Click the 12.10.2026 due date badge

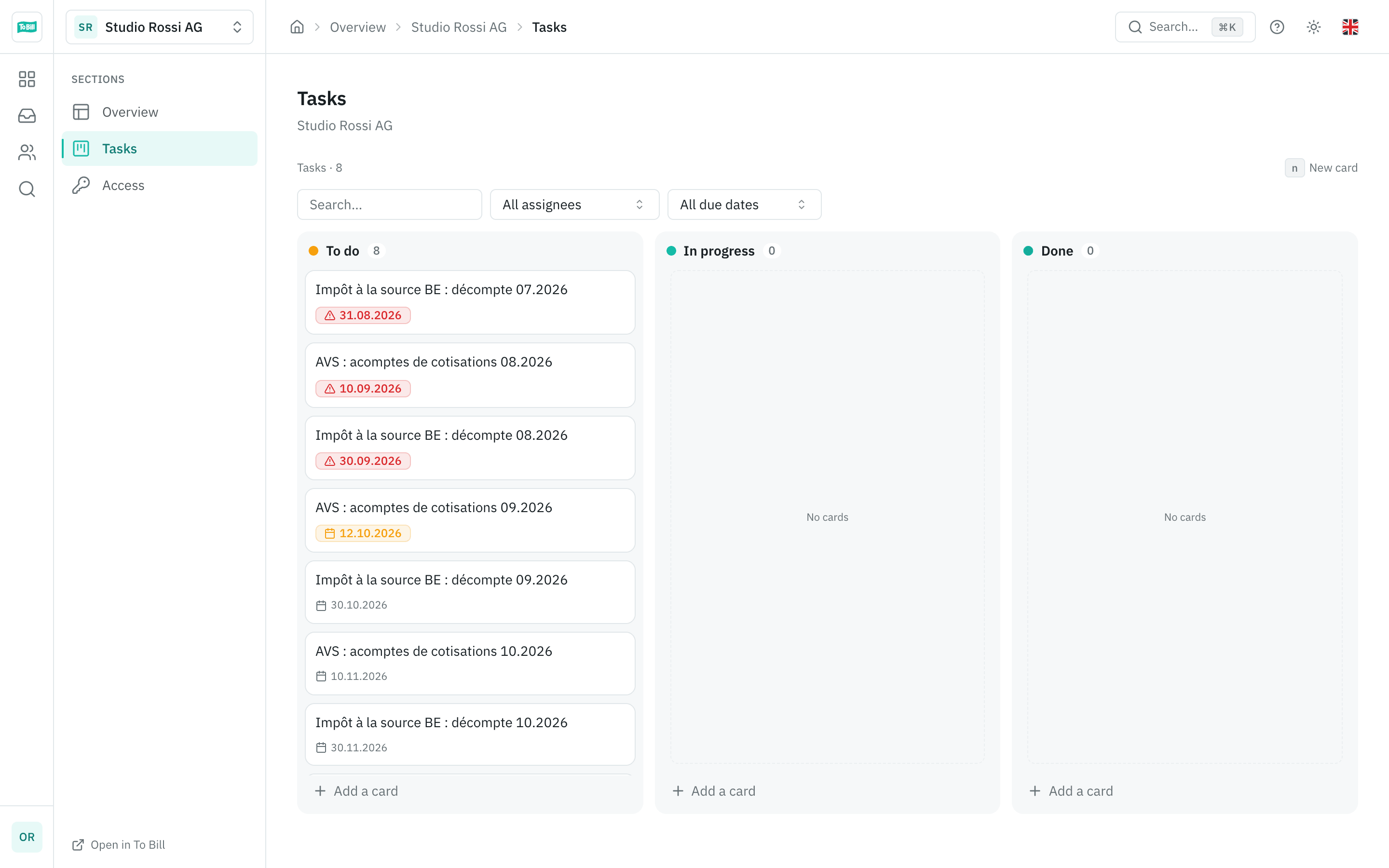363,533
